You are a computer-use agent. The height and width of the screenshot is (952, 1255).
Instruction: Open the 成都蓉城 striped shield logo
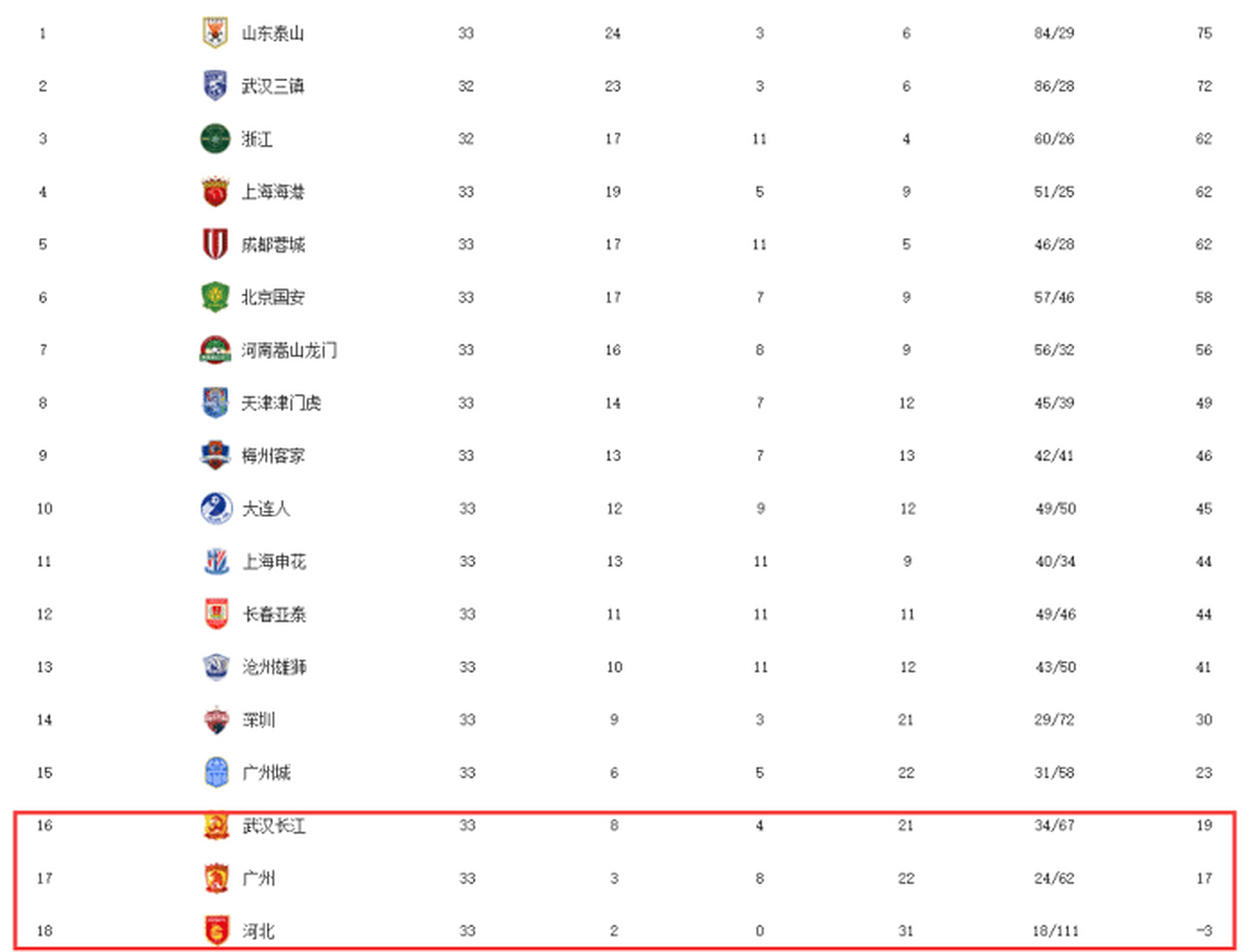pyautogui.click(x=215, y=244)
